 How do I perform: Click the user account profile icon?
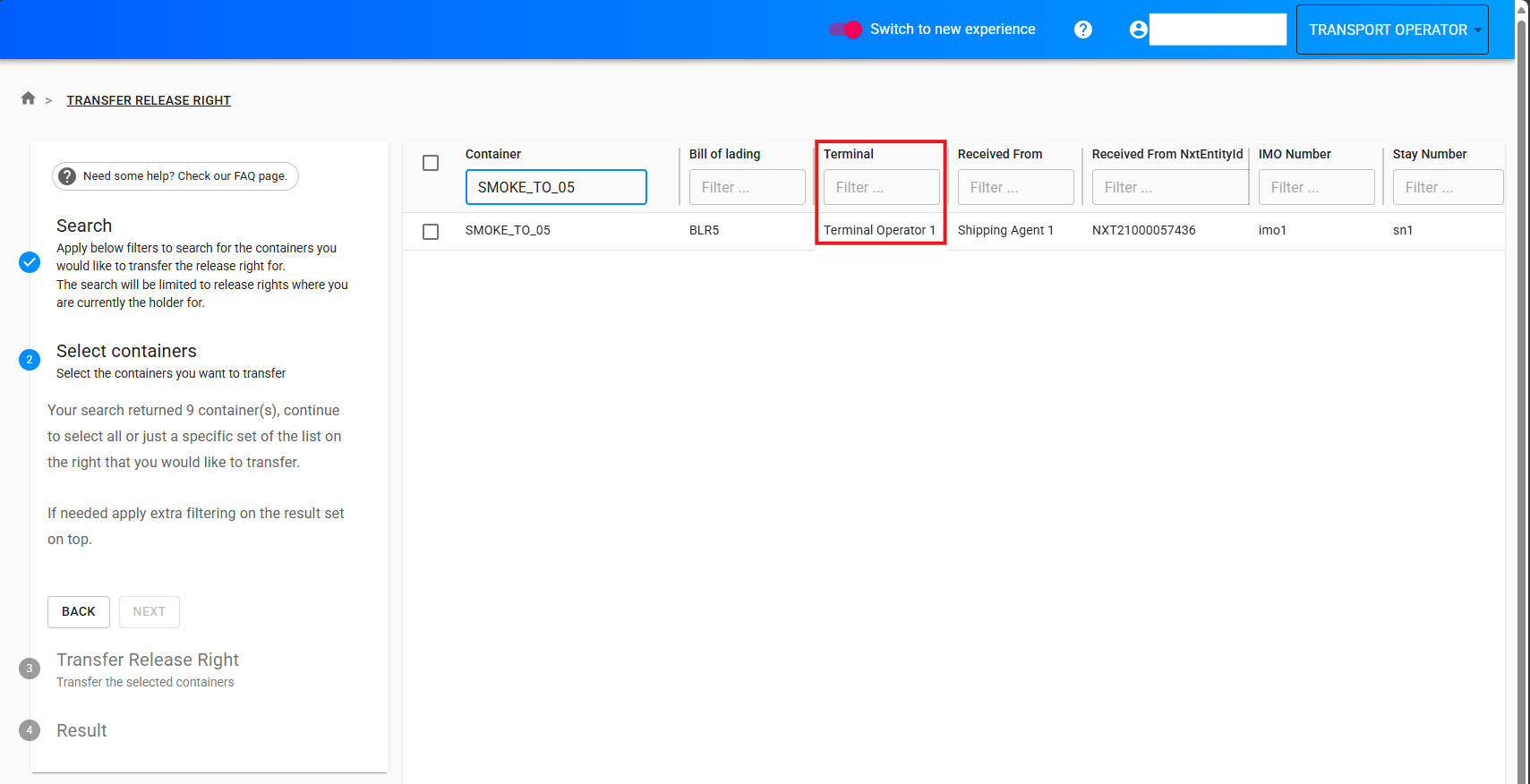point(1138,30)
